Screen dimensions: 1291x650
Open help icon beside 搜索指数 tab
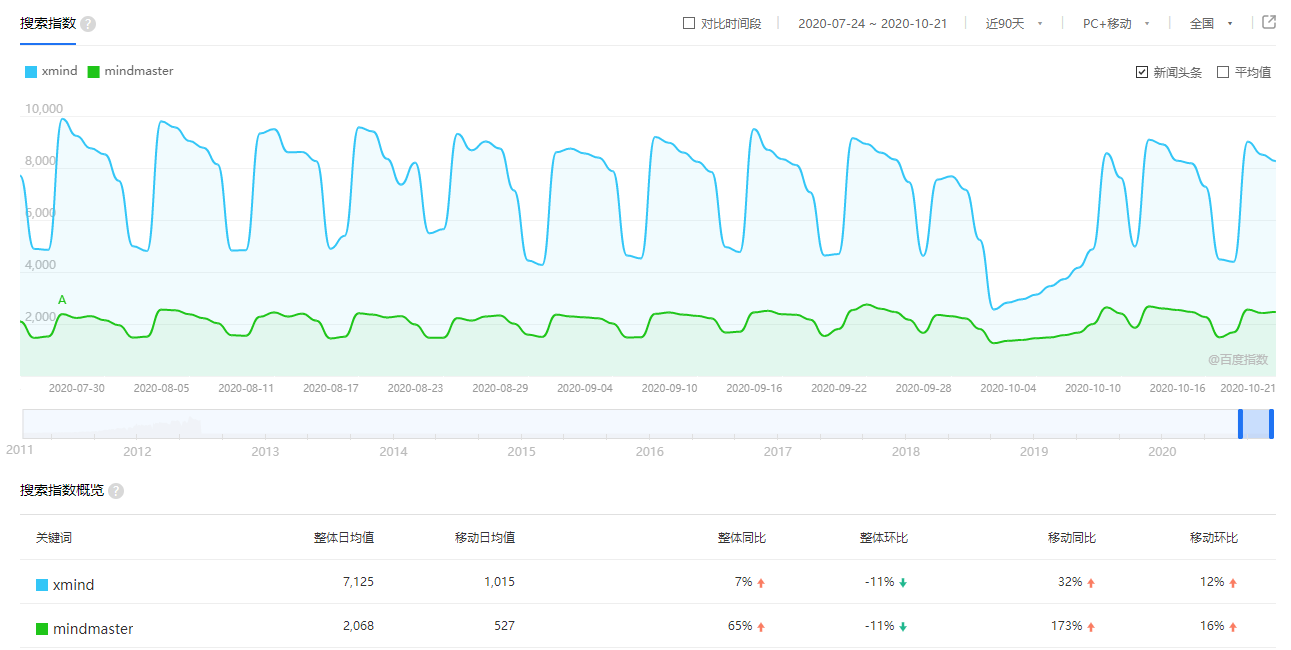point(88,24)
